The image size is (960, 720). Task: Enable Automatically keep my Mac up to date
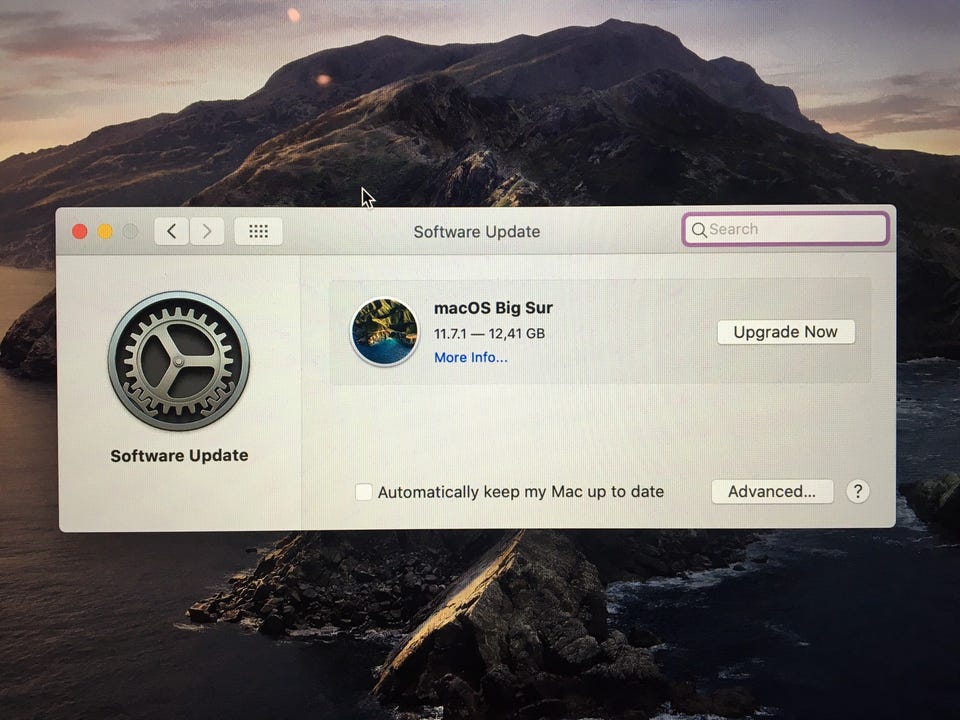[x=364, y=492]
